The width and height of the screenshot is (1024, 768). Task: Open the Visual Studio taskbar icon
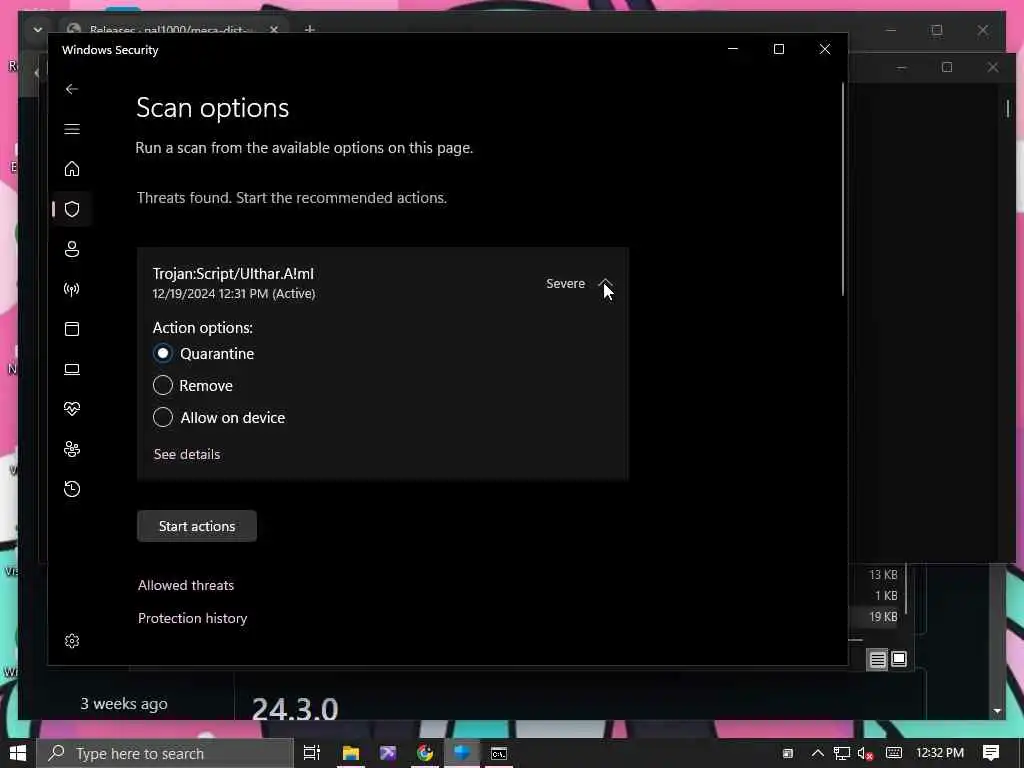(388, 753)
